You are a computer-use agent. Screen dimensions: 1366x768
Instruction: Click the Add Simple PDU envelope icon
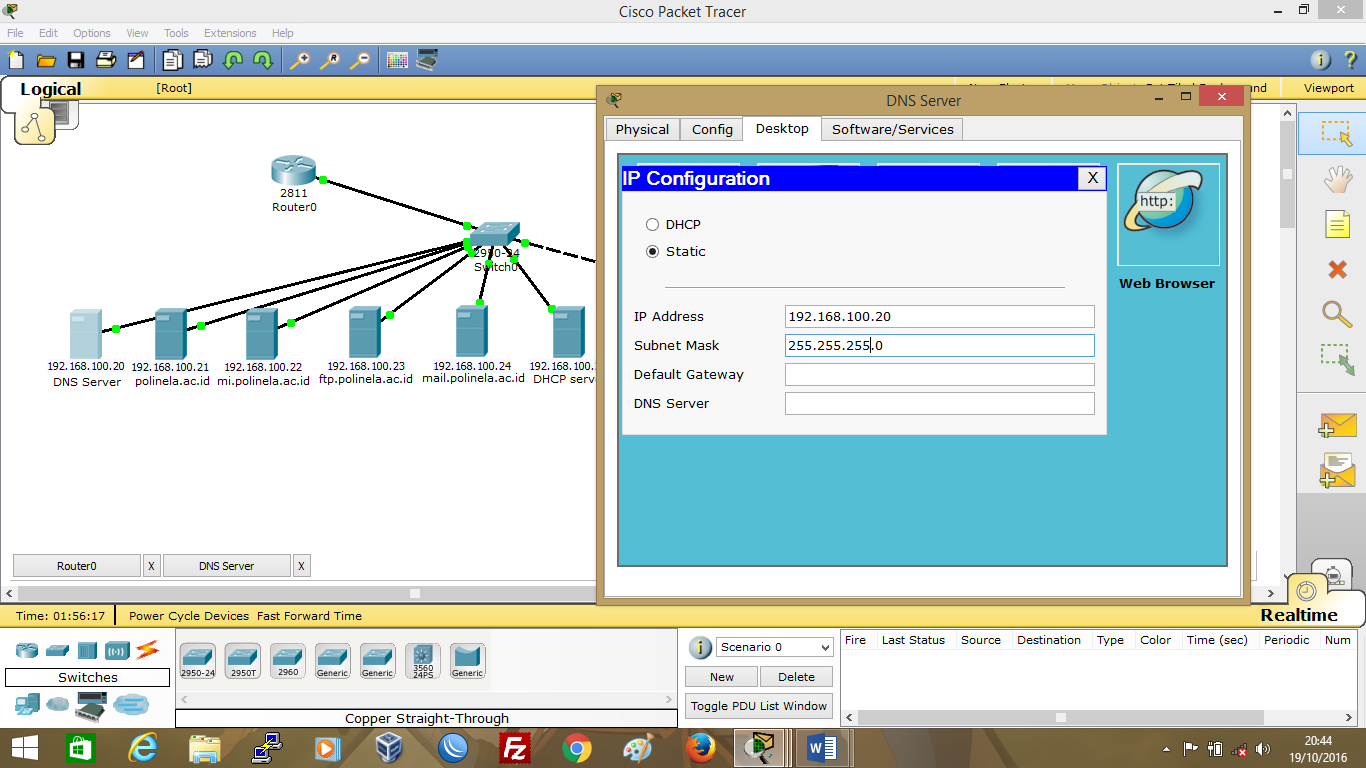(1337, 425)
